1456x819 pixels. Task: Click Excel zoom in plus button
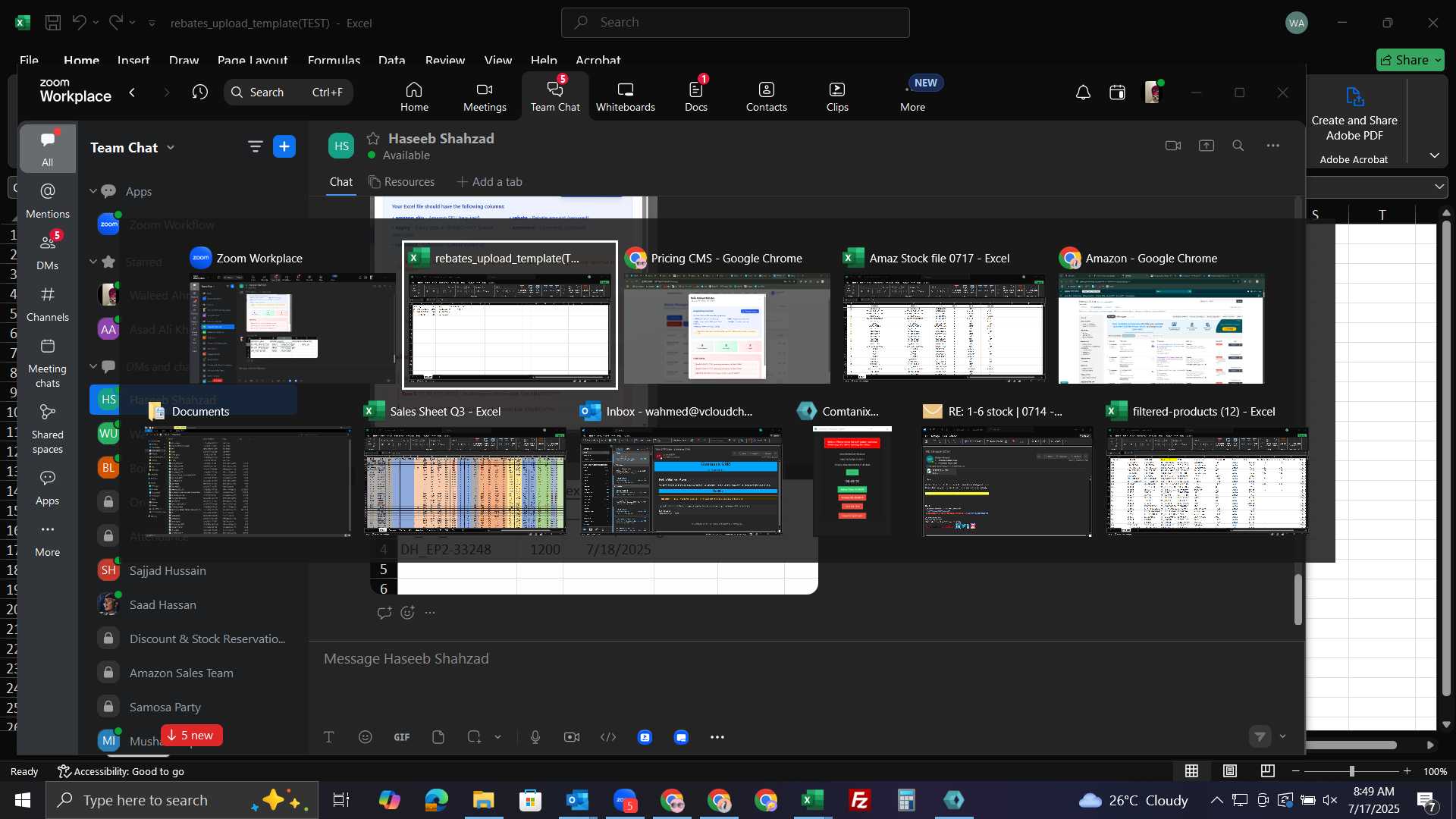coord(1407,771)
